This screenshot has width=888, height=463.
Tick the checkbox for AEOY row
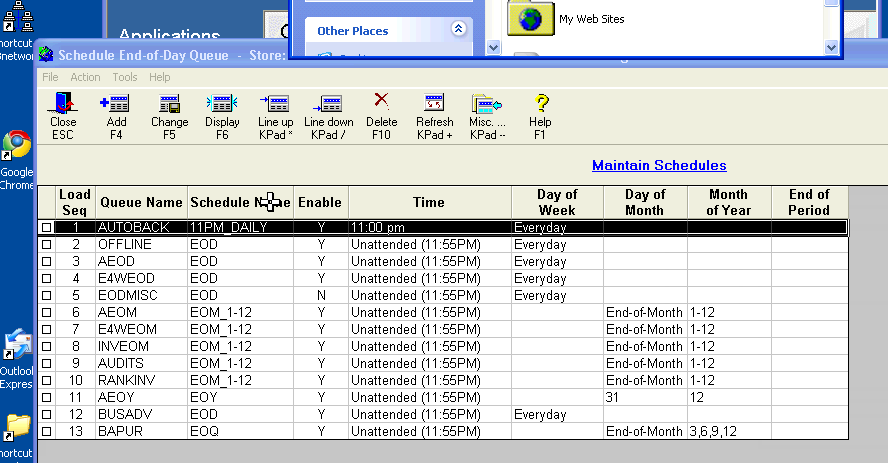[46, 397]
